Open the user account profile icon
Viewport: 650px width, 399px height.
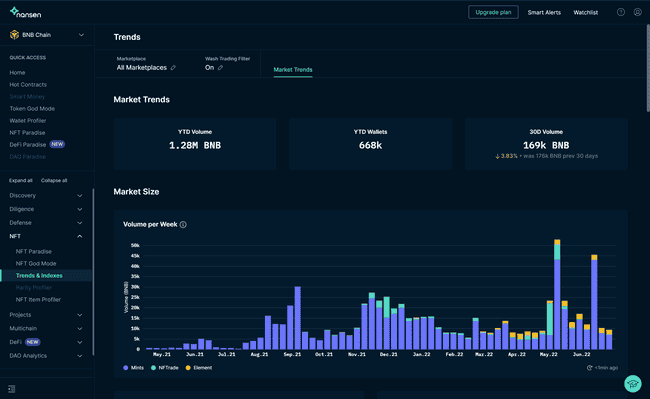click(x=638, y=12)
